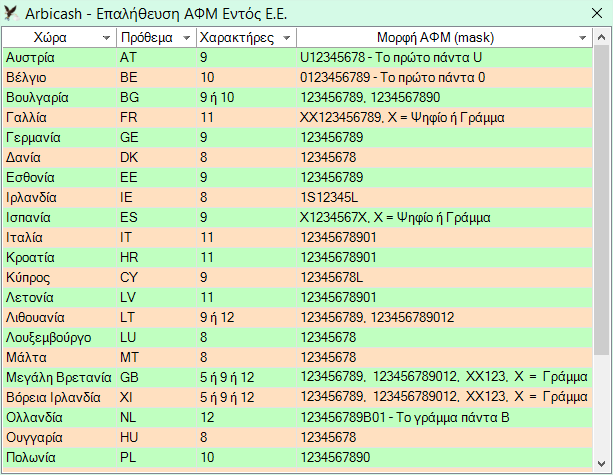The height and width of the screenshot is (475, 613).
Task: Click the AT prefix cell
Action: click(156, 57)
